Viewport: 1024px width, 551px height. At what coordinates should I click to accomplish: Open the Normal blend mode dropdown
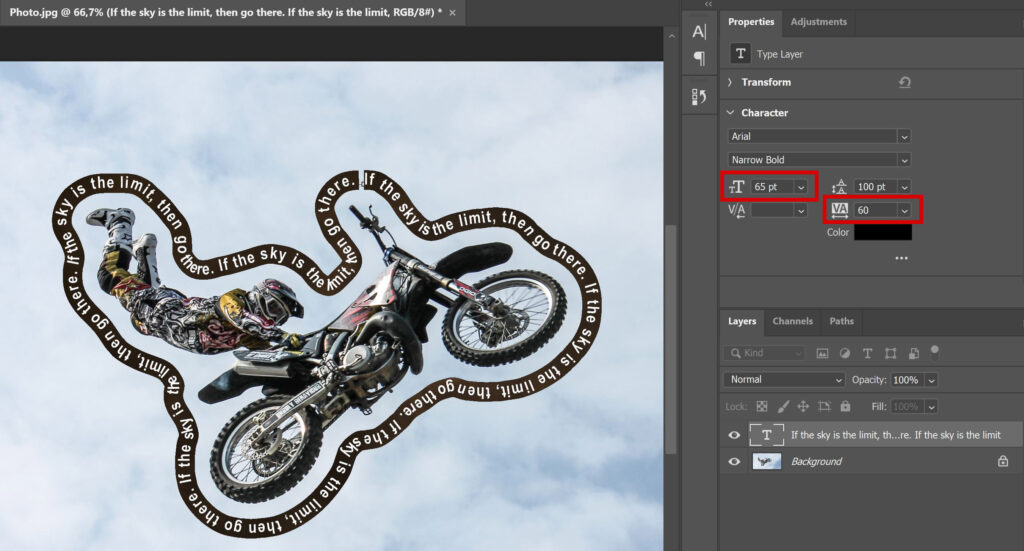click(x=784, y=379)
